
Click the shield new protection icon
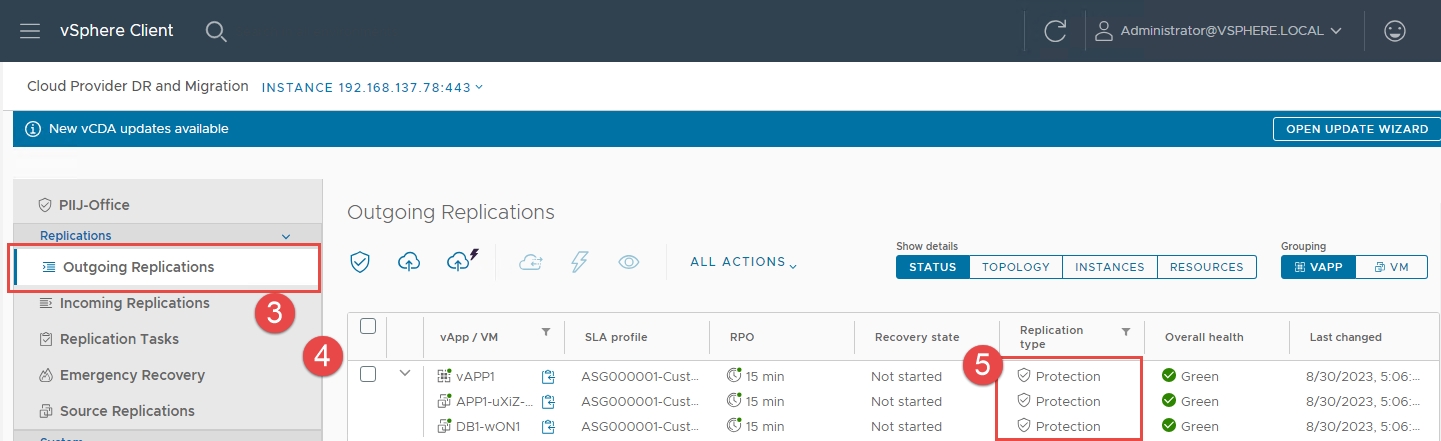[360, 262]
